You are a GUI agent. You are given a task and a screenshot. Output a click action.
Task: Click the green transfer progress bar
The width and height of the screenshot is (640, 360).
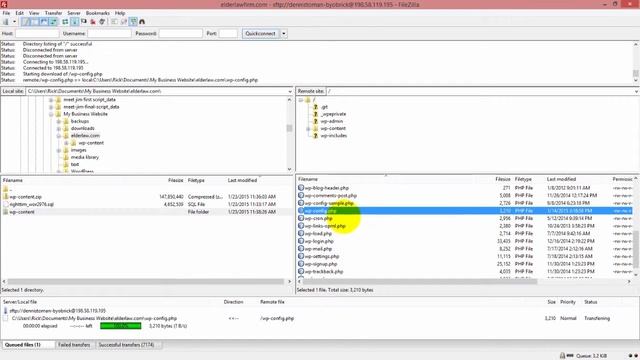point(120,326)
